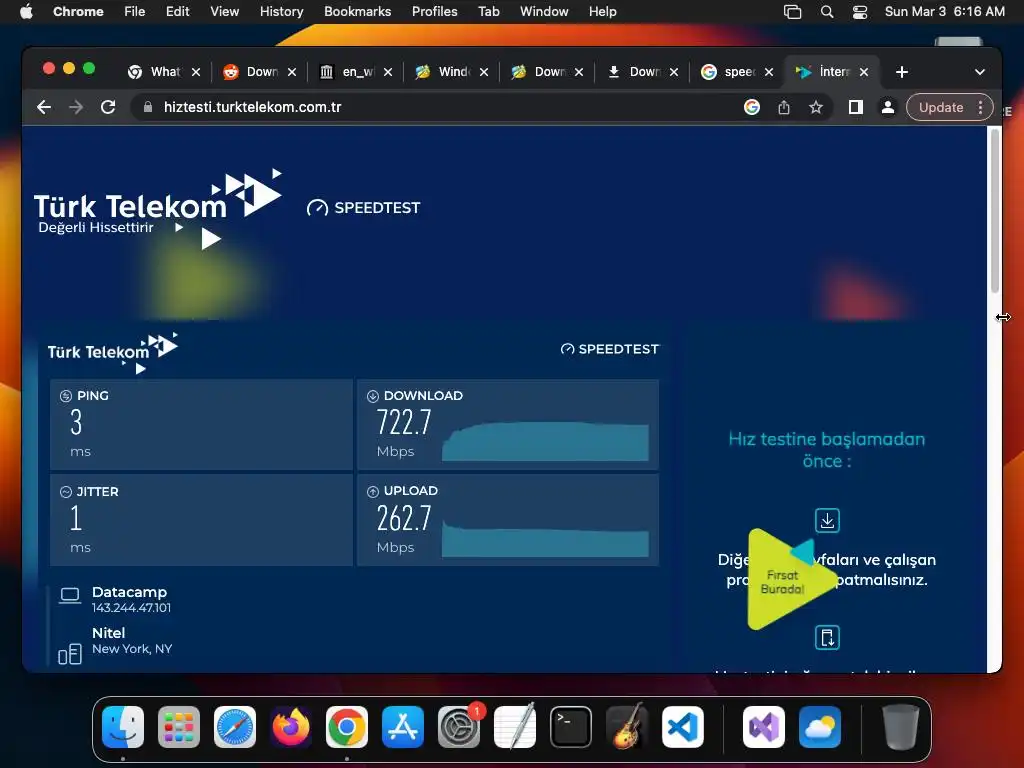1024x768 pixels.
Task: Click the download speed graph
Action: click(545, 441)
